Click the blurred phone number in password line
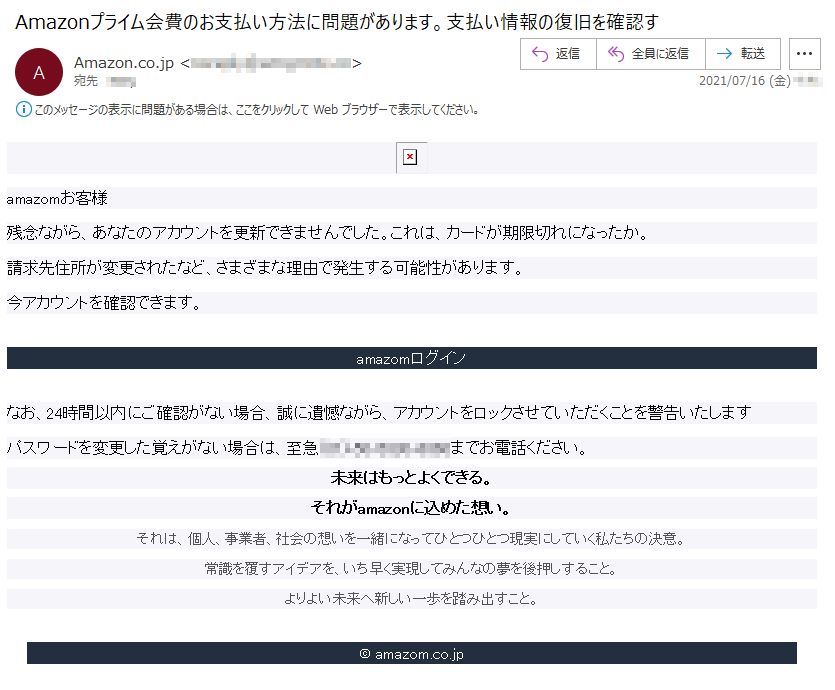 coord(384,448)
